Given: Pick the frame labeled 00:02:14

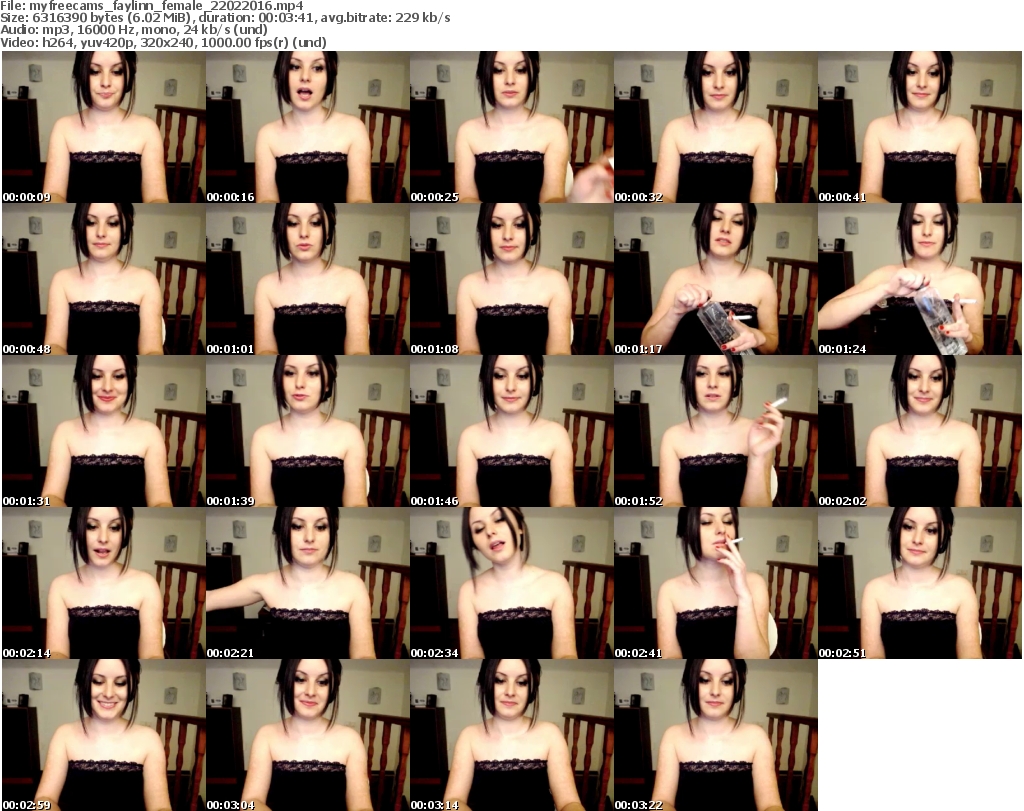Looking at the screenshot, I should click(104, 583).
